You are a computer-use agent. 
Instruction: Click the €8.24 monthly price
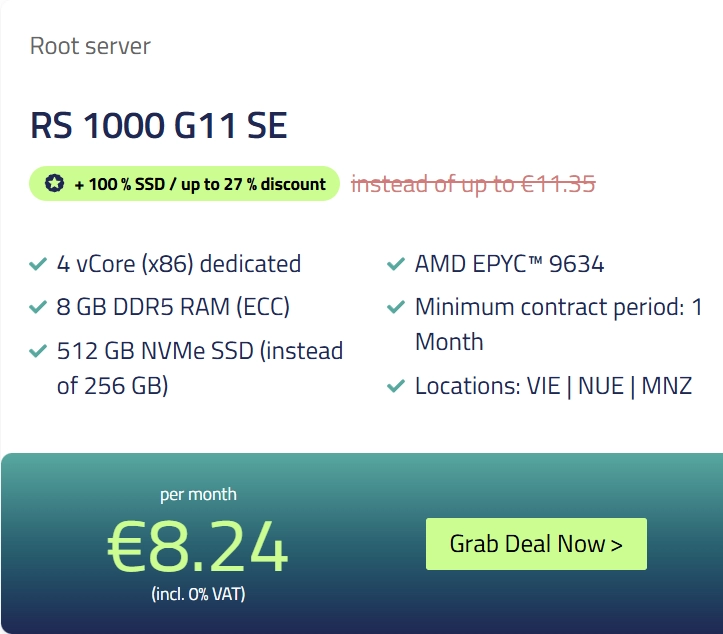coord(198,545)
